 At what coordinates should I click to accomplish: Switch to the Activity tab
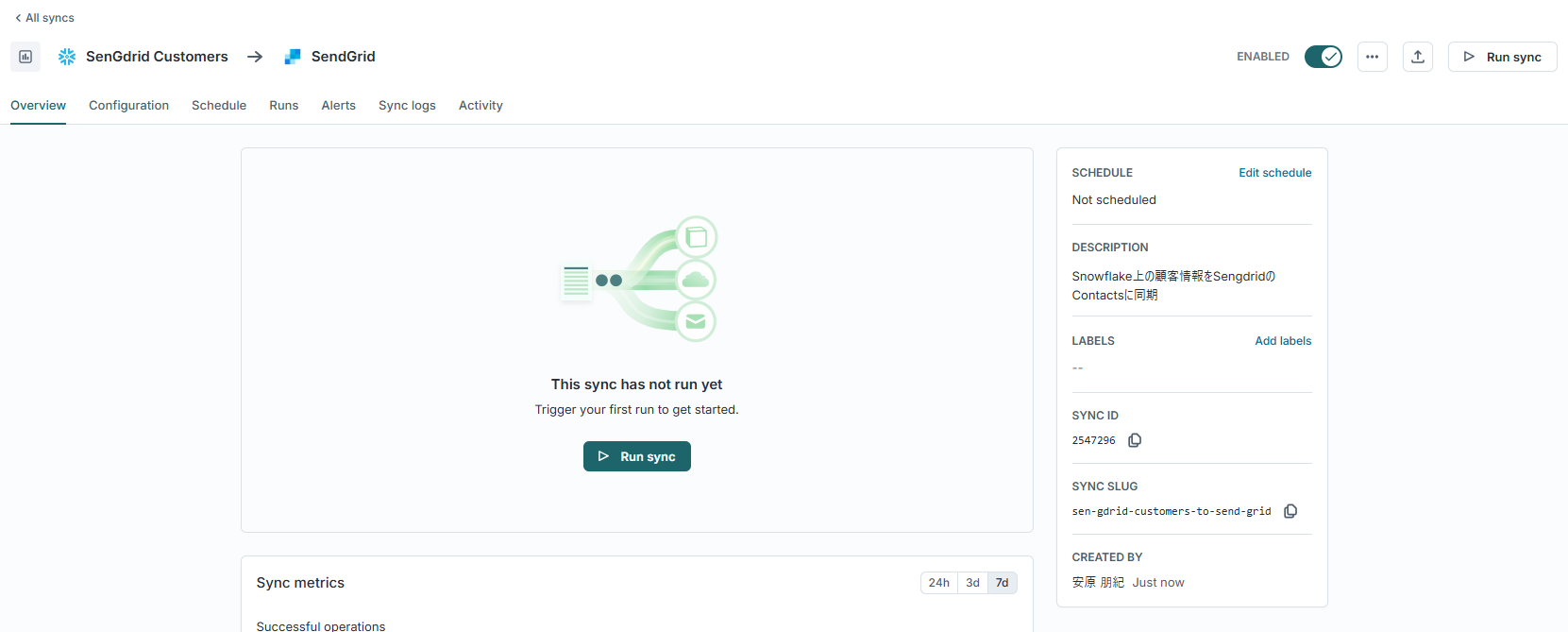coord(481,106)
